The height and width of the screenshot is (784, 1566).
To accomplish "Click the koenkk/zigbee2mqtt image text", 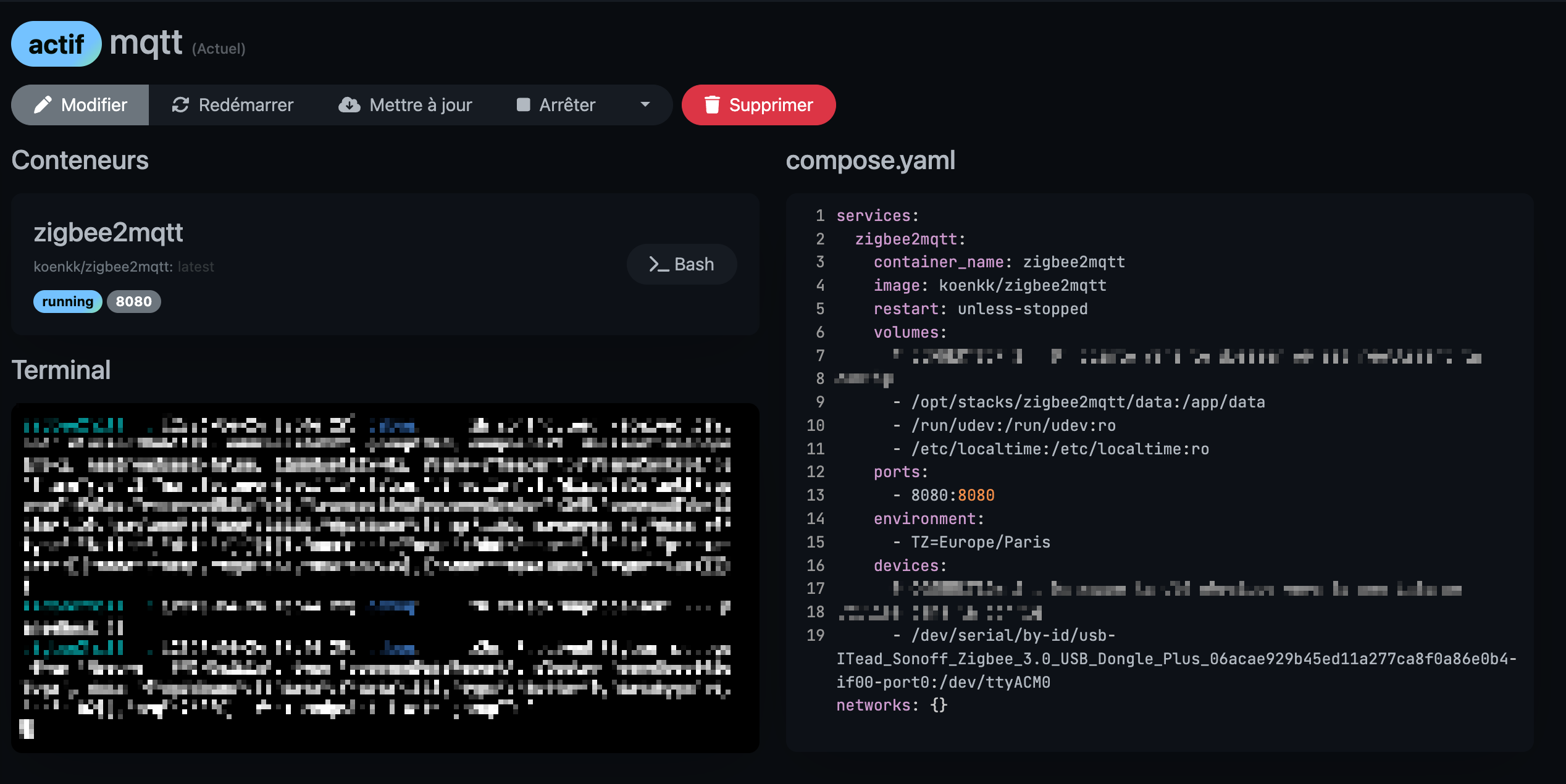I will (103, 267).
